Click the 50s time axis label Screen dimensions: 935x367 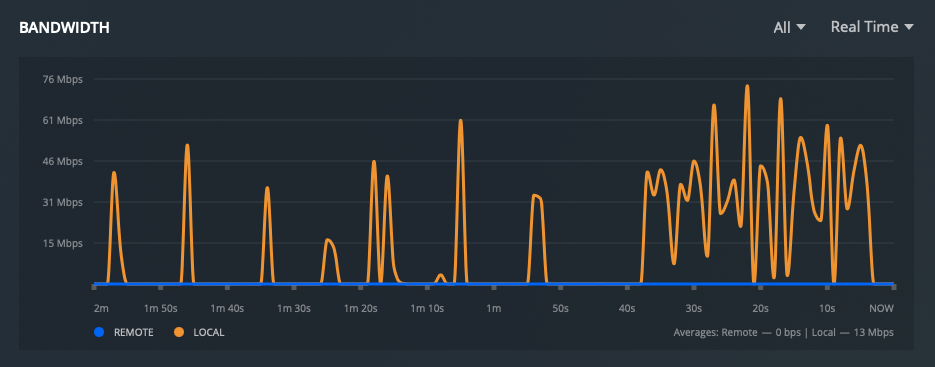click(x=561, y=309)
